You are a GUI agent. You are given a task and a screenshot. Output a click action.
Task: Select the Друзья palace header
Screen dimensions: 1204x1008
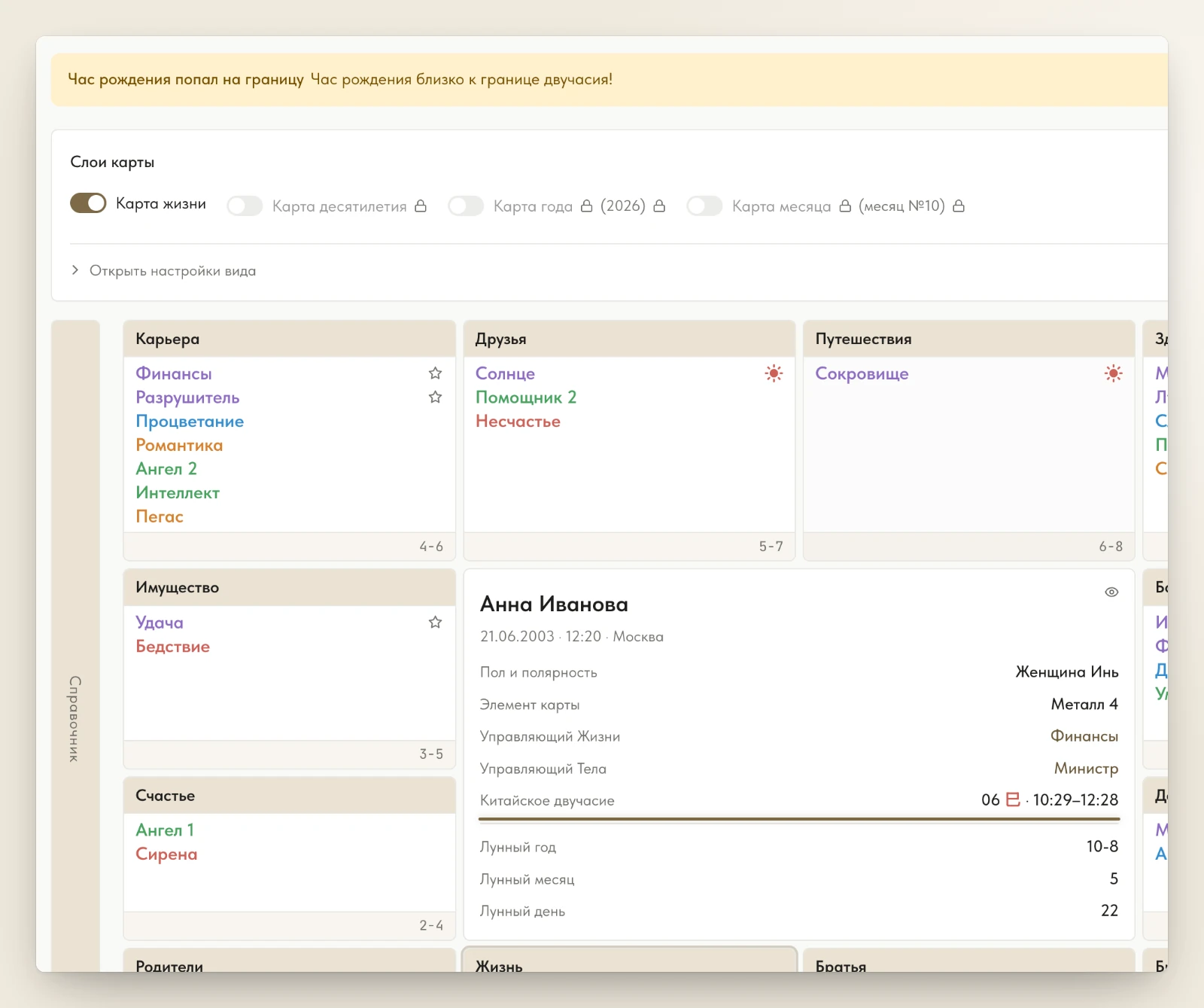[x=629, y=339]
